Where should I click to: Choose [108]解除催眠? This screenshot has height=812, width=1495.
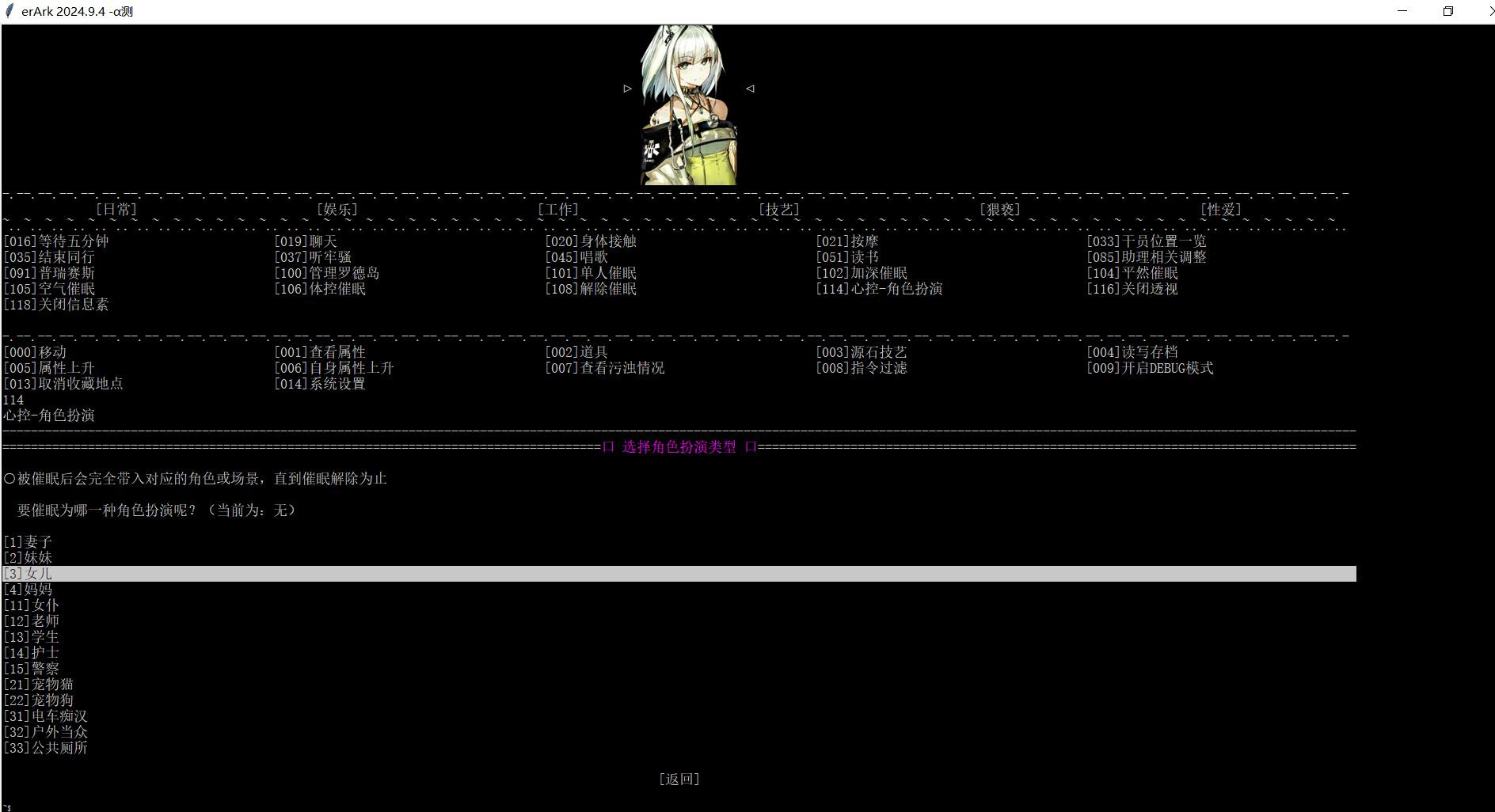click(x=591, y=289)
